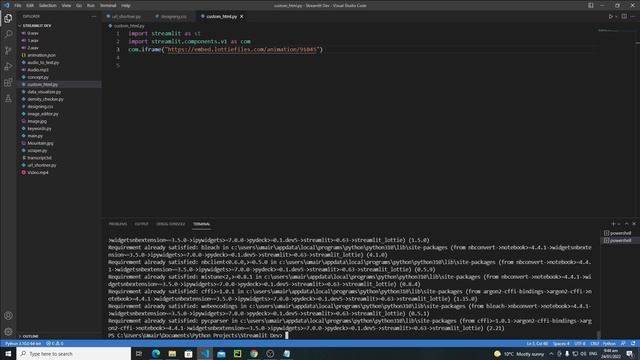Open the Explorer view in activity bar
640x360 pixels.
(8, 18)
